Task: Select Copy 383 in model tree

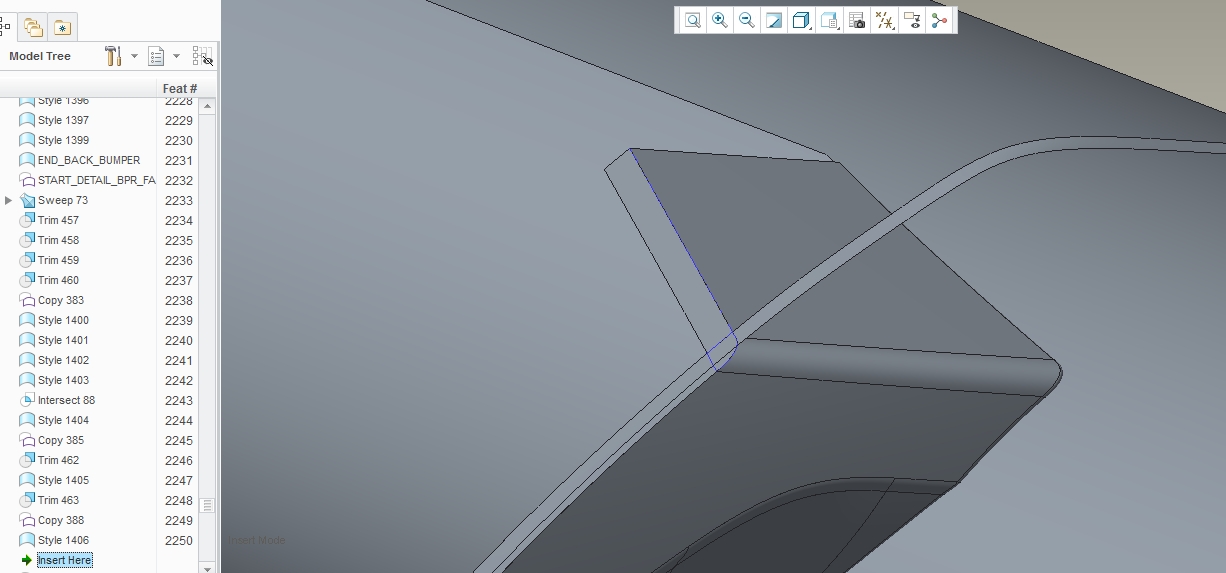Action: point(61,300)
